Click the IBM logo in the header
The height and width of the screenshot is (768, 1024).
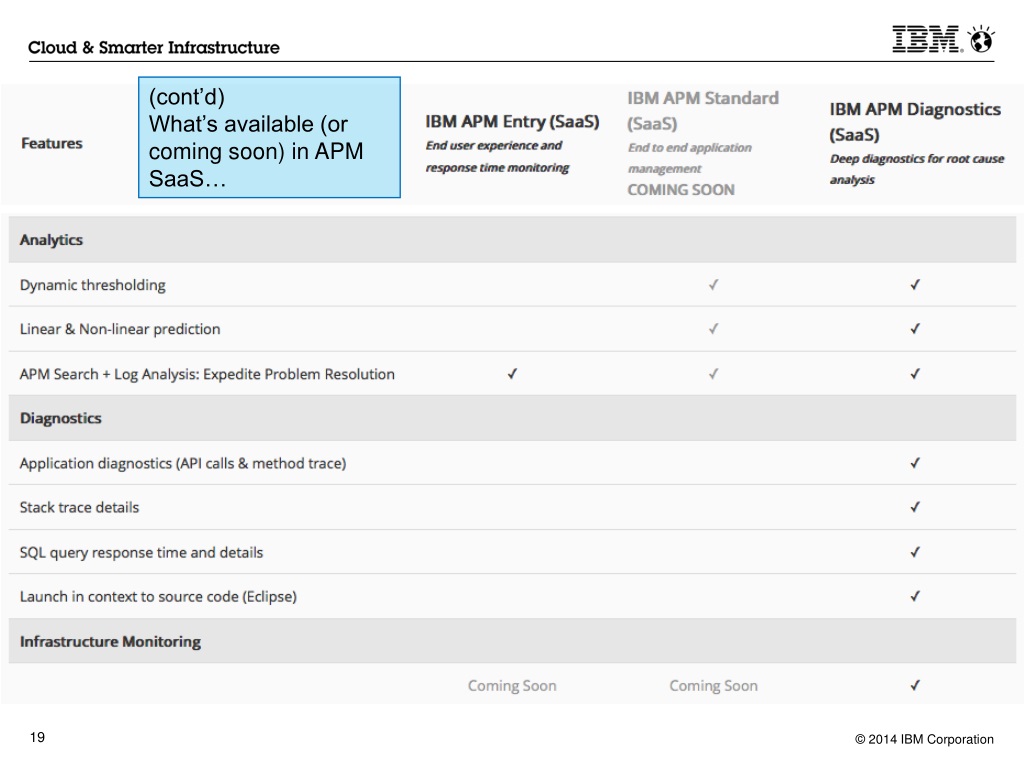tap(927, 39)
